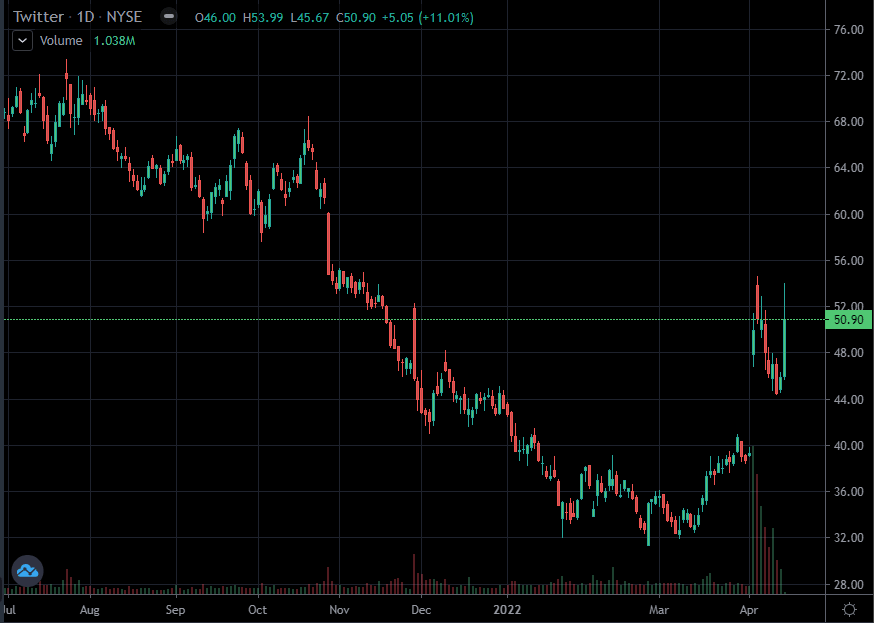Collapse the indicator legend with chevron button

tap(22, 41)
